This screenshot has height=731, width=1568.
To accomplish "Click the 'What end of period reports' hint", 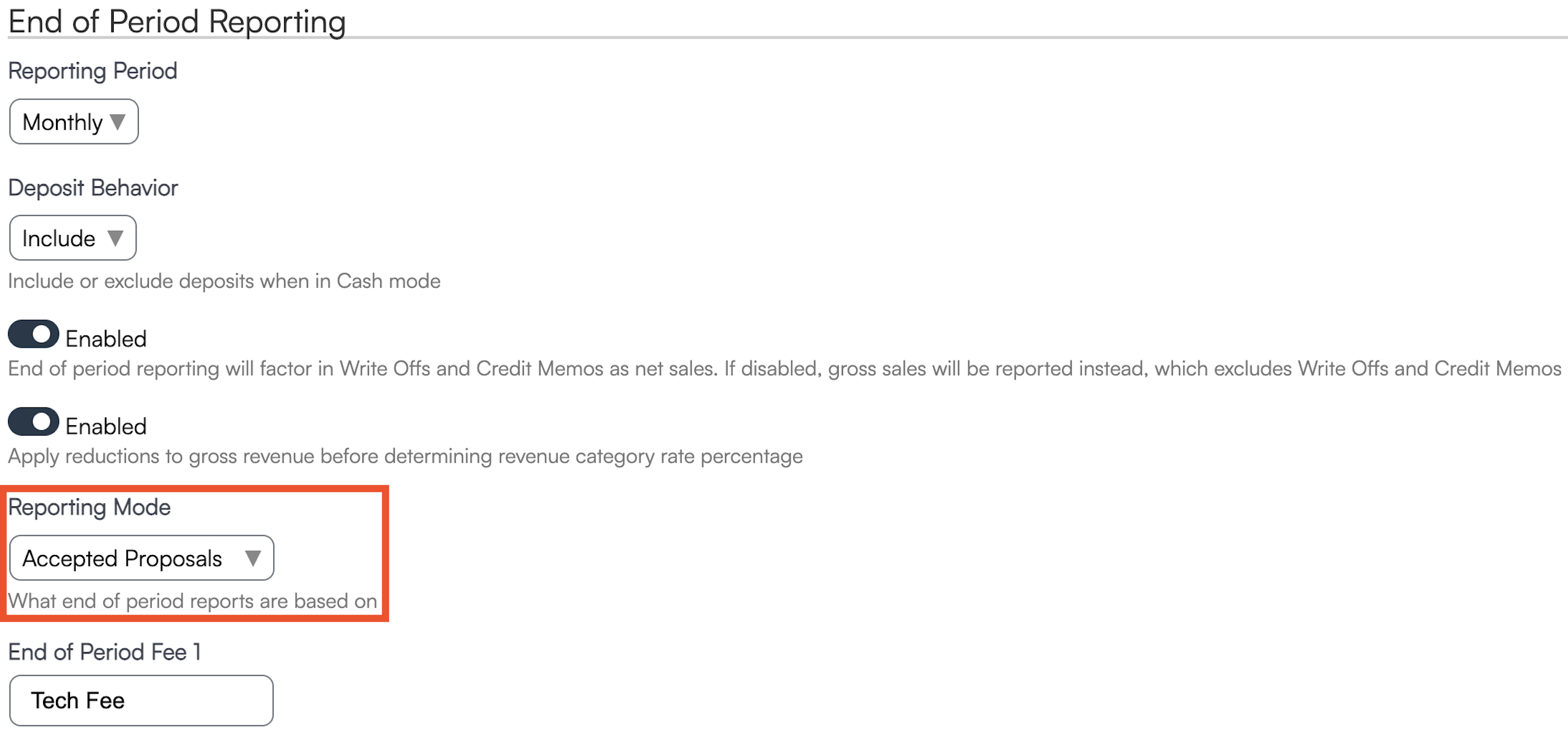I will tap(192, 601).
